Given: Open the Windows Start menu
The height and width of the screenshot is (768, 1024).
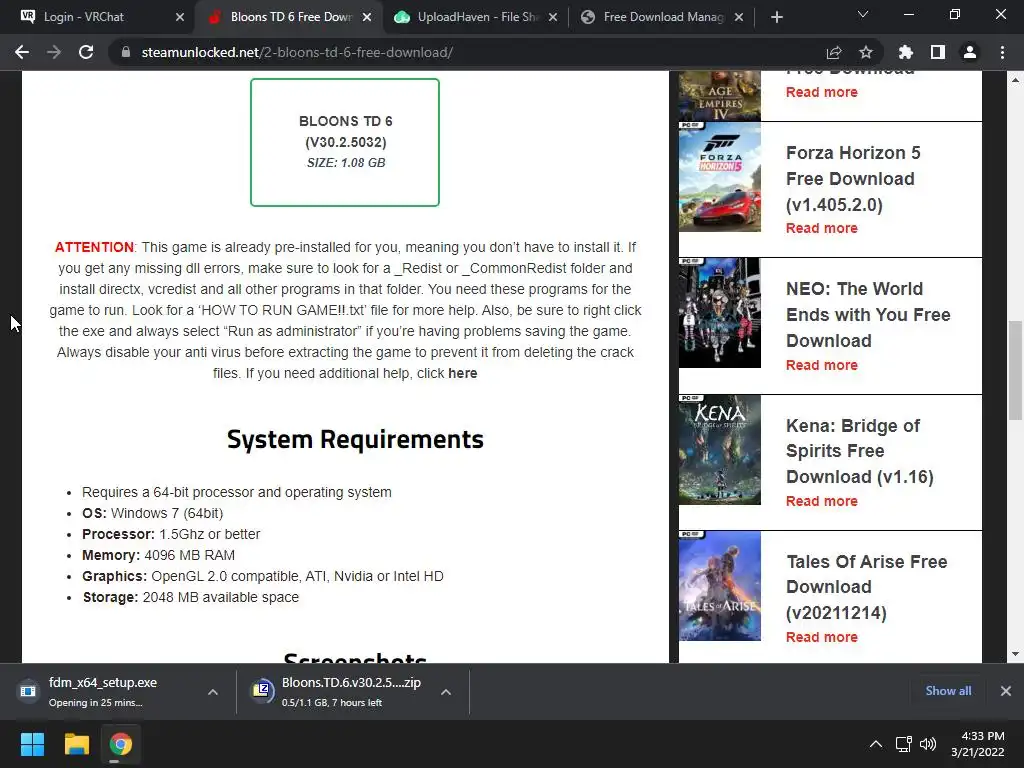Looking at the screenshot, I should (32, 744).
